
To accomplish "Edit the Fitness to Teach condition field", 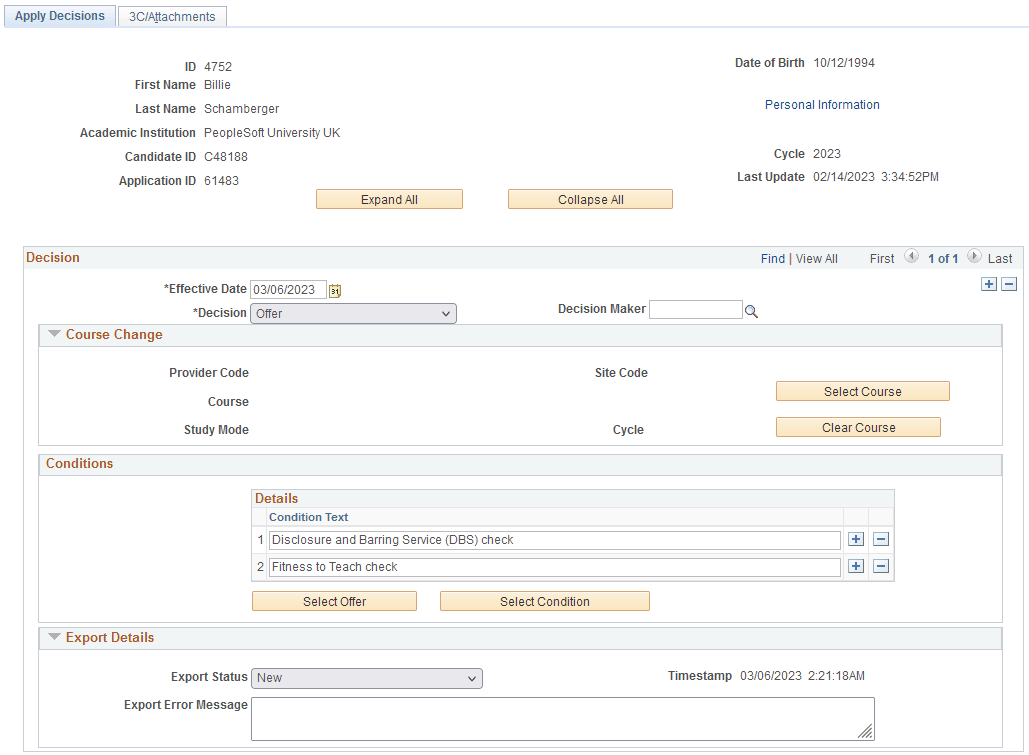I will pyautogui.click(x=555, y=567).
